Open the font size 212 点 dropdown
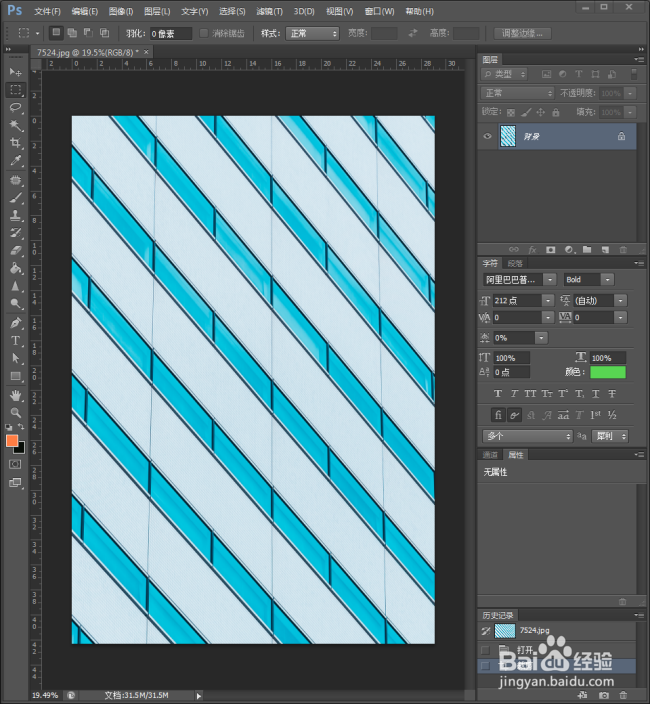 point(548,300)
